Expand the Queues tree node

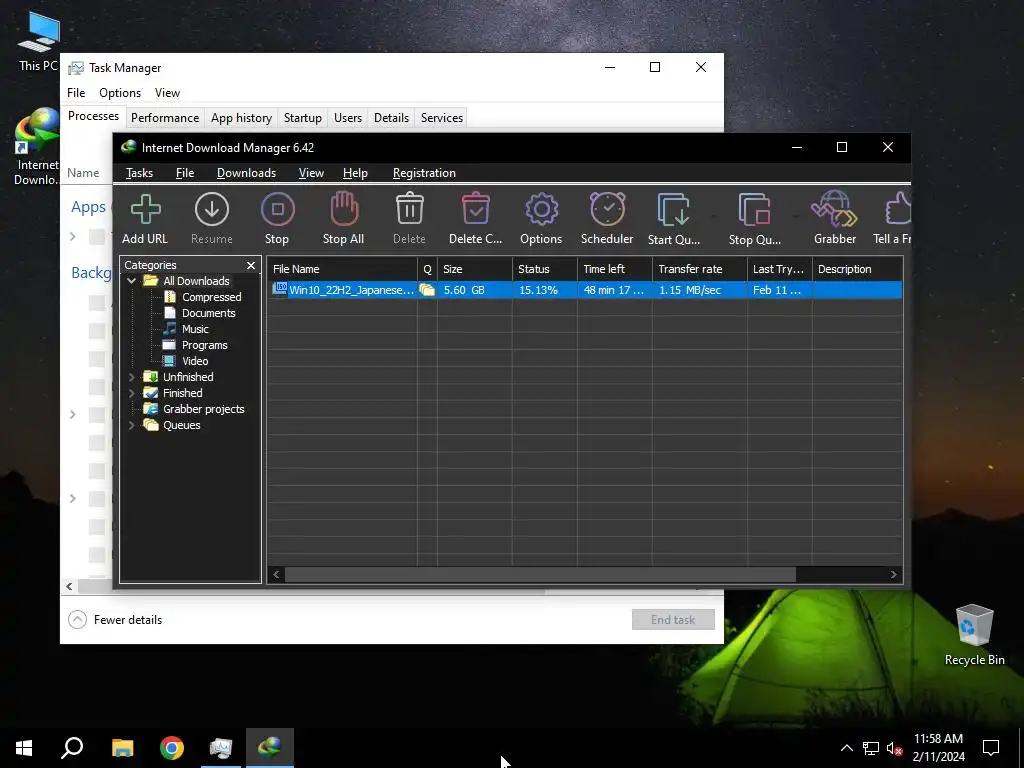[x=131, y=425]
